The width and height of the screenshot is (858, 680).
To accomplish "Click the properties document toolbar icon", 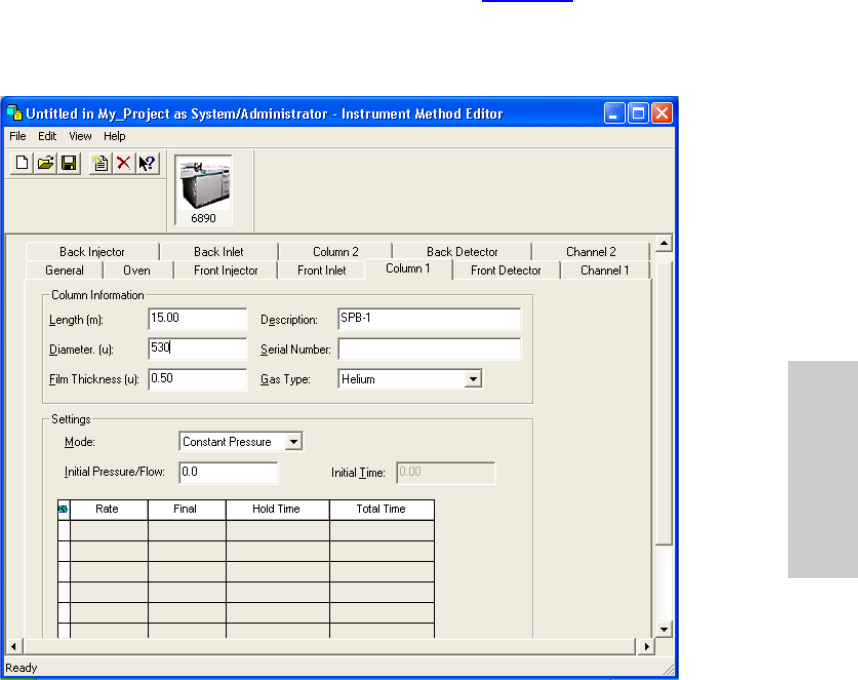I will coord(100,163).
